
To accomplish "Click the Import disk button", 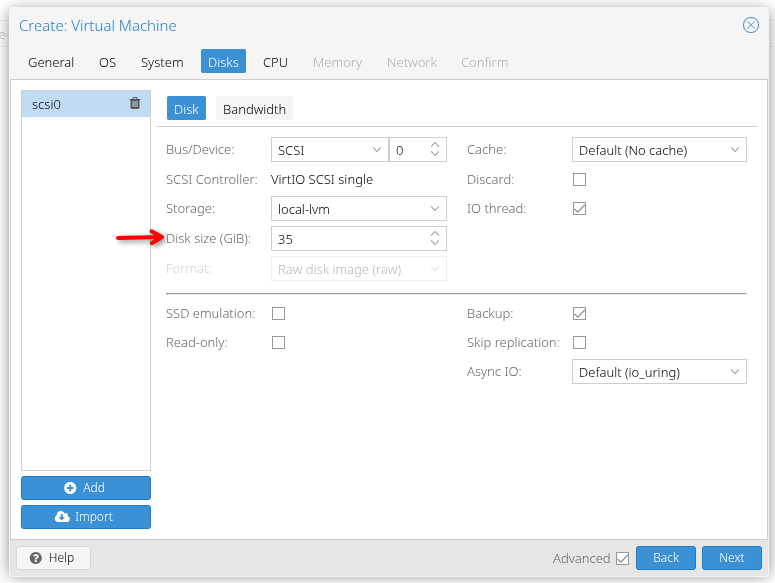I will click(x=86, y=517).
